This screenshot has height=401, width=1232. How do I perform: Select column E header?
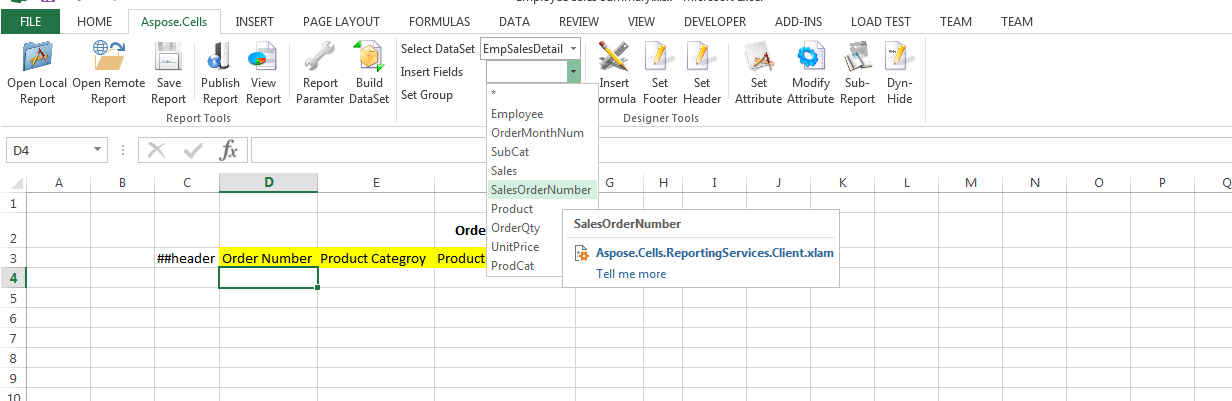[376, 183]
